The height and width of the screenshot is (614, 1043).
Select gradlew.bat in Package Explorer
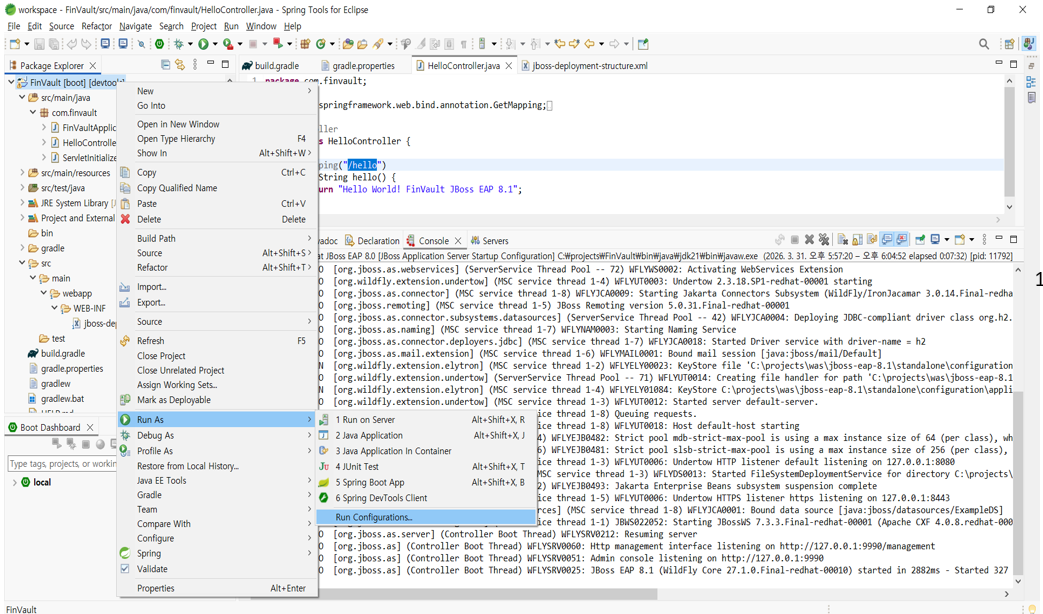coord(57,398)
